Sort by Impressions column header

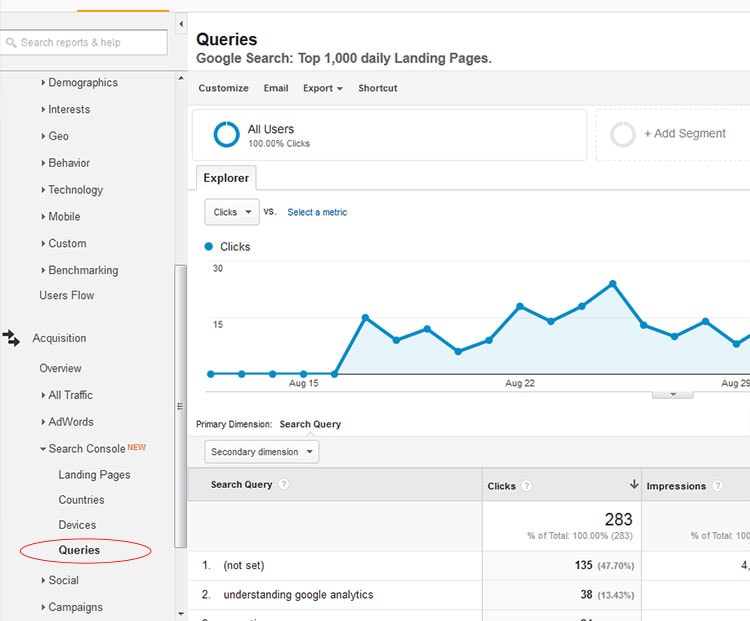pyautogui.click(x=676, y=486)
